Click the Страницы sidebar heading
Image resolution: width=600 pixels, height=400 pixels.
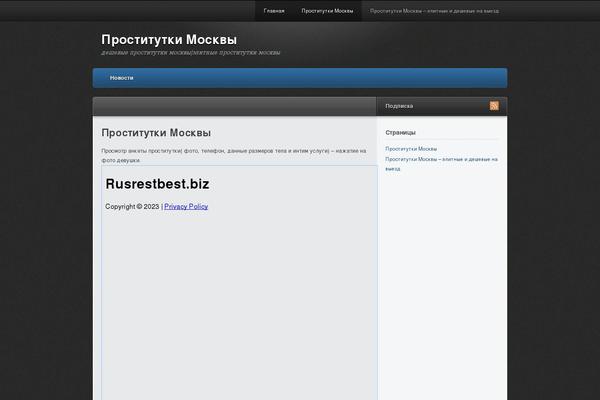pyautogui.click(x=400, y=132)
